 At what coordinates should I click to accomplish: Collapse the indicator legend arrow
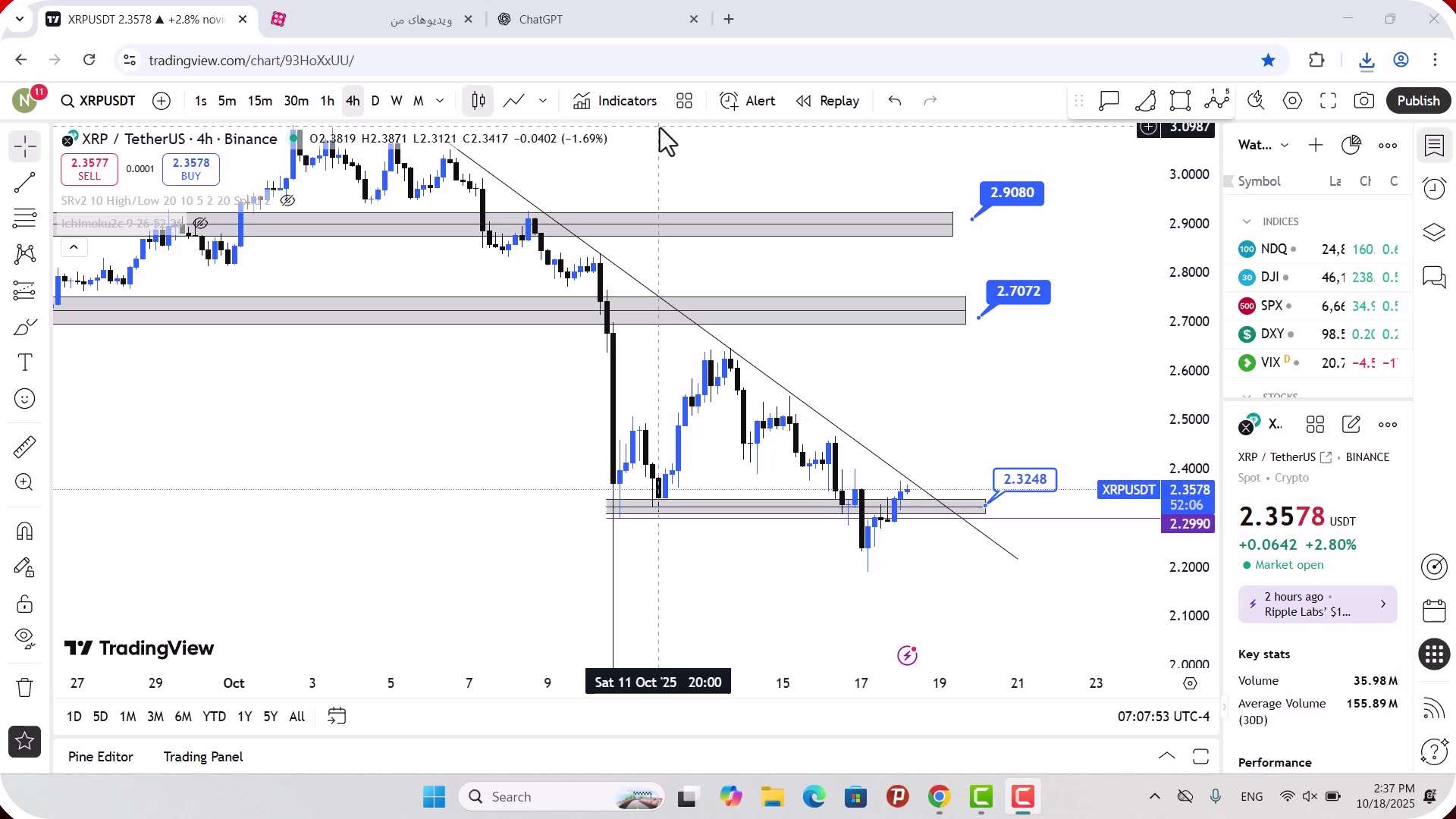point(74,247)
